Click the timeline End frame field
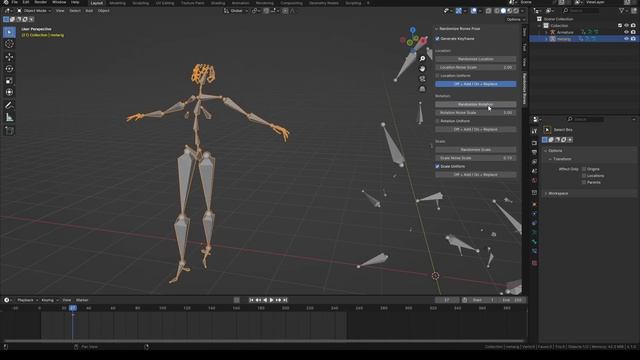 (x=513, y=300)
